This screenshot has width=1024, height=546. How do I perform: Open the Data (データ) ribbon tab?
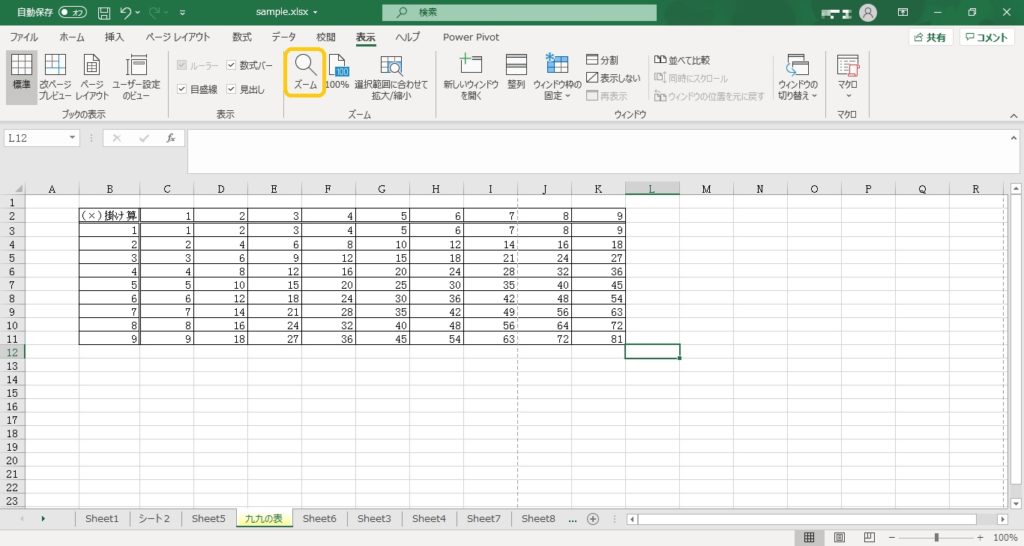pyautogui.click(x=283, y=37)
